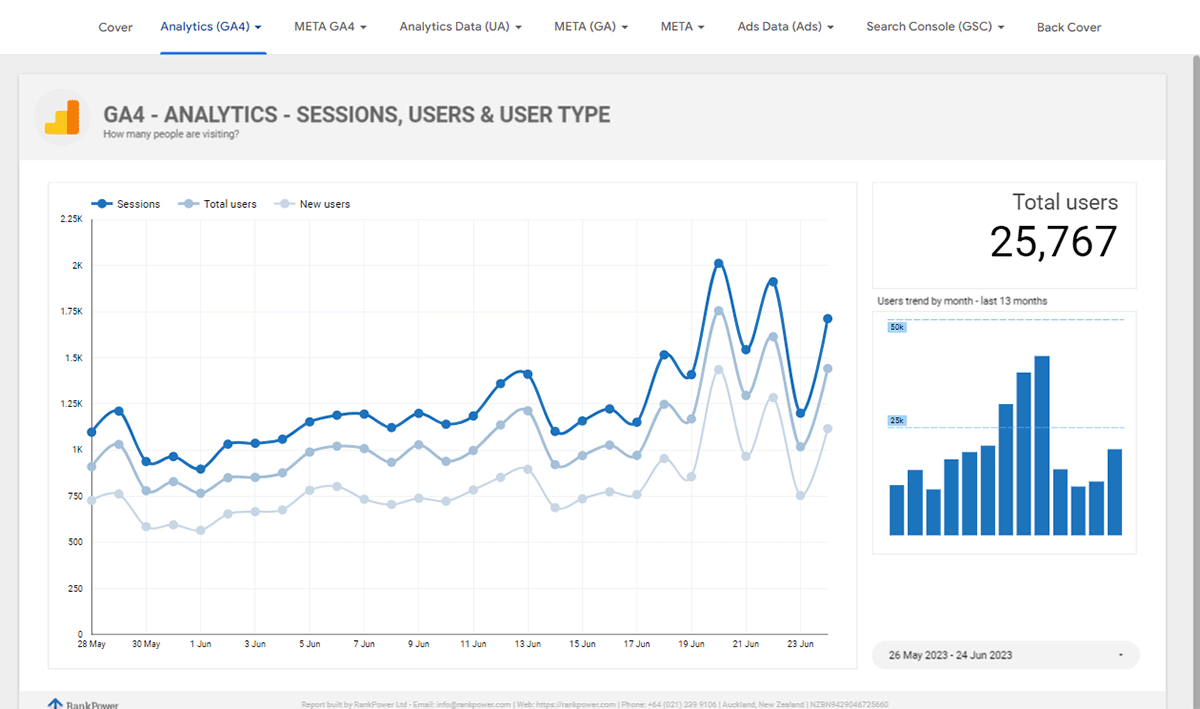
Task: Click the GA4 Analytics Sessions, Users & User Type title
Action: coord(357,114)
